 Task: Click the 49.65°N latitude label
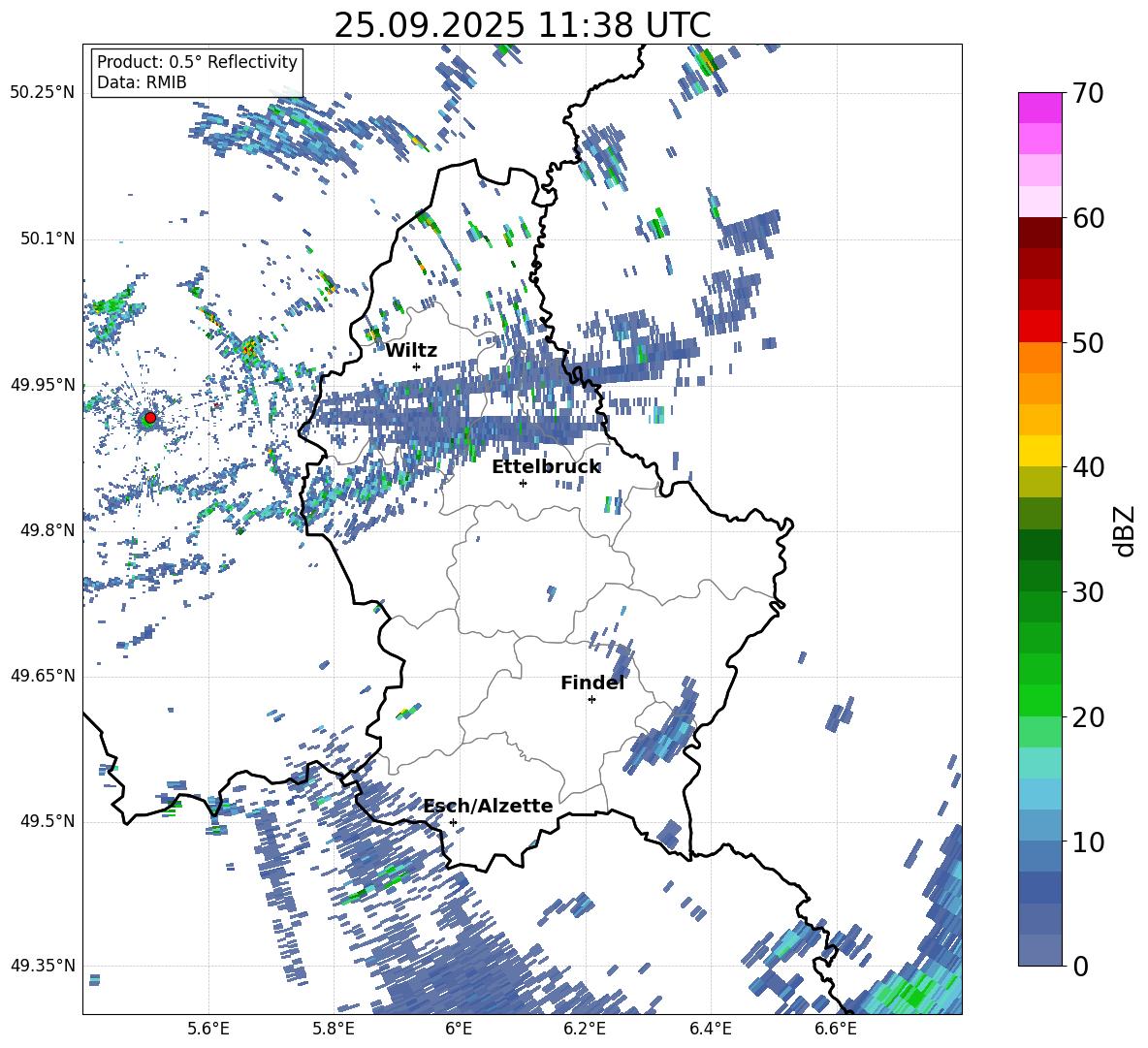coord(43,676)
